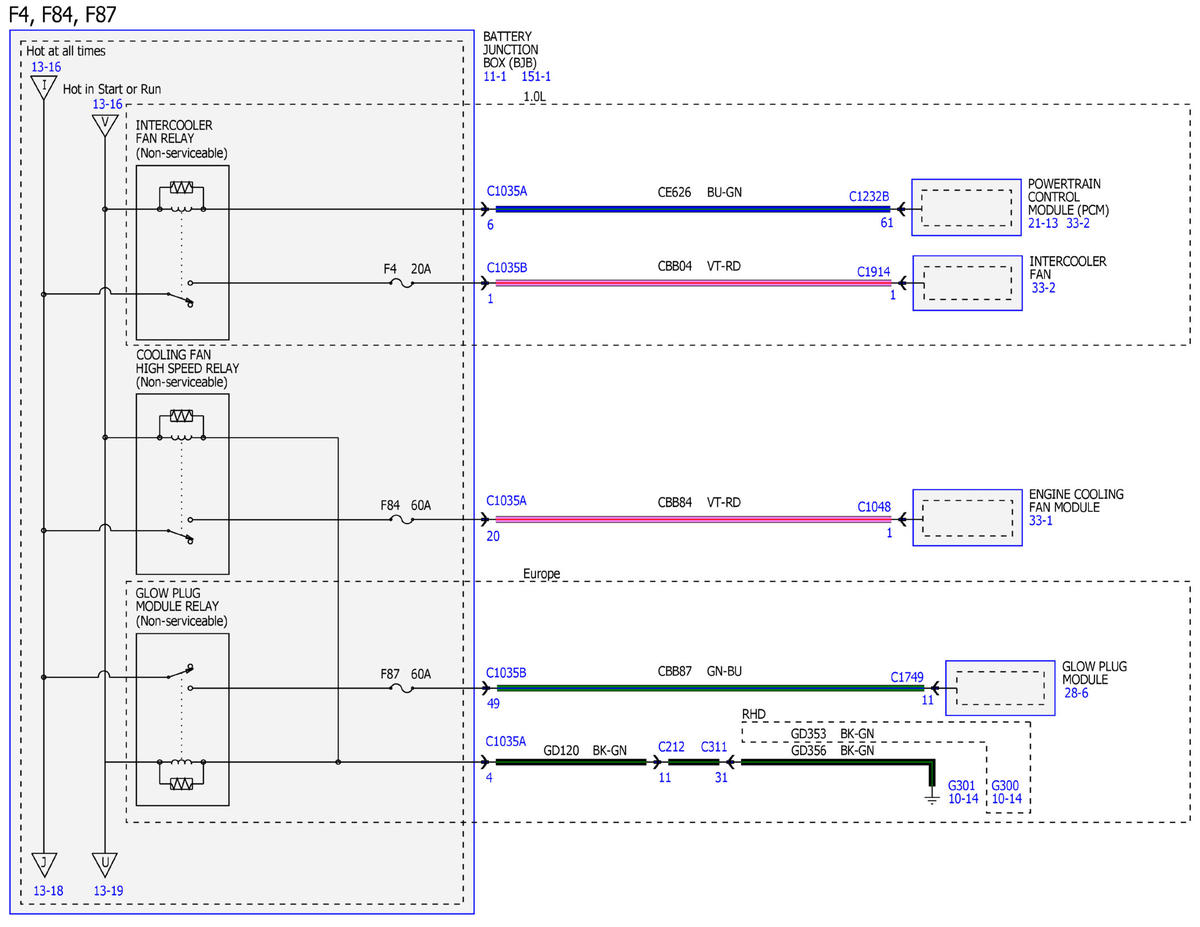This screenshot has height=927, width=1200.
Task: Click the RHD variant label
Action: click(753, 714)
